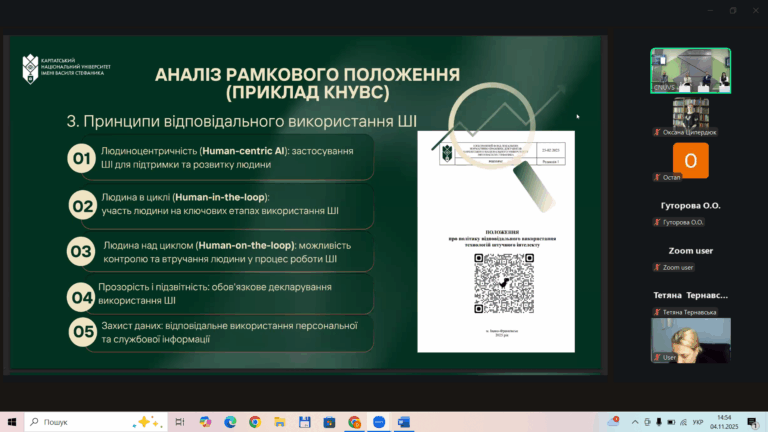This screenshot has height=432, width=768.
Task: Open the clock and date flyout
Action: point(724,422)
